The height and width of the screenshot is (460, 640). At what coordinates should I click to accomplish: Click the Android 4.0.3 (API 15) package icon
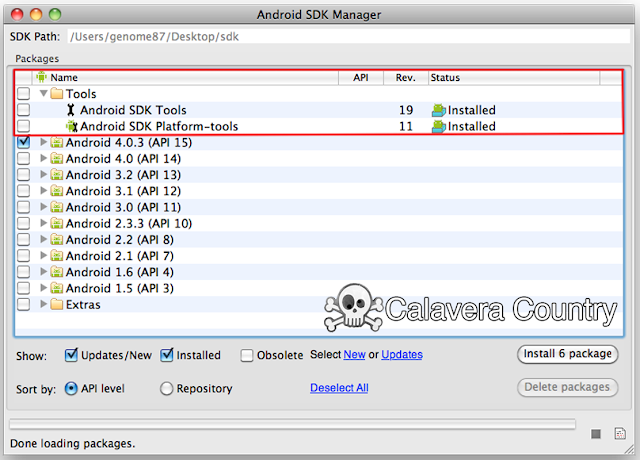pyautogui.click(x=57, y=142)
